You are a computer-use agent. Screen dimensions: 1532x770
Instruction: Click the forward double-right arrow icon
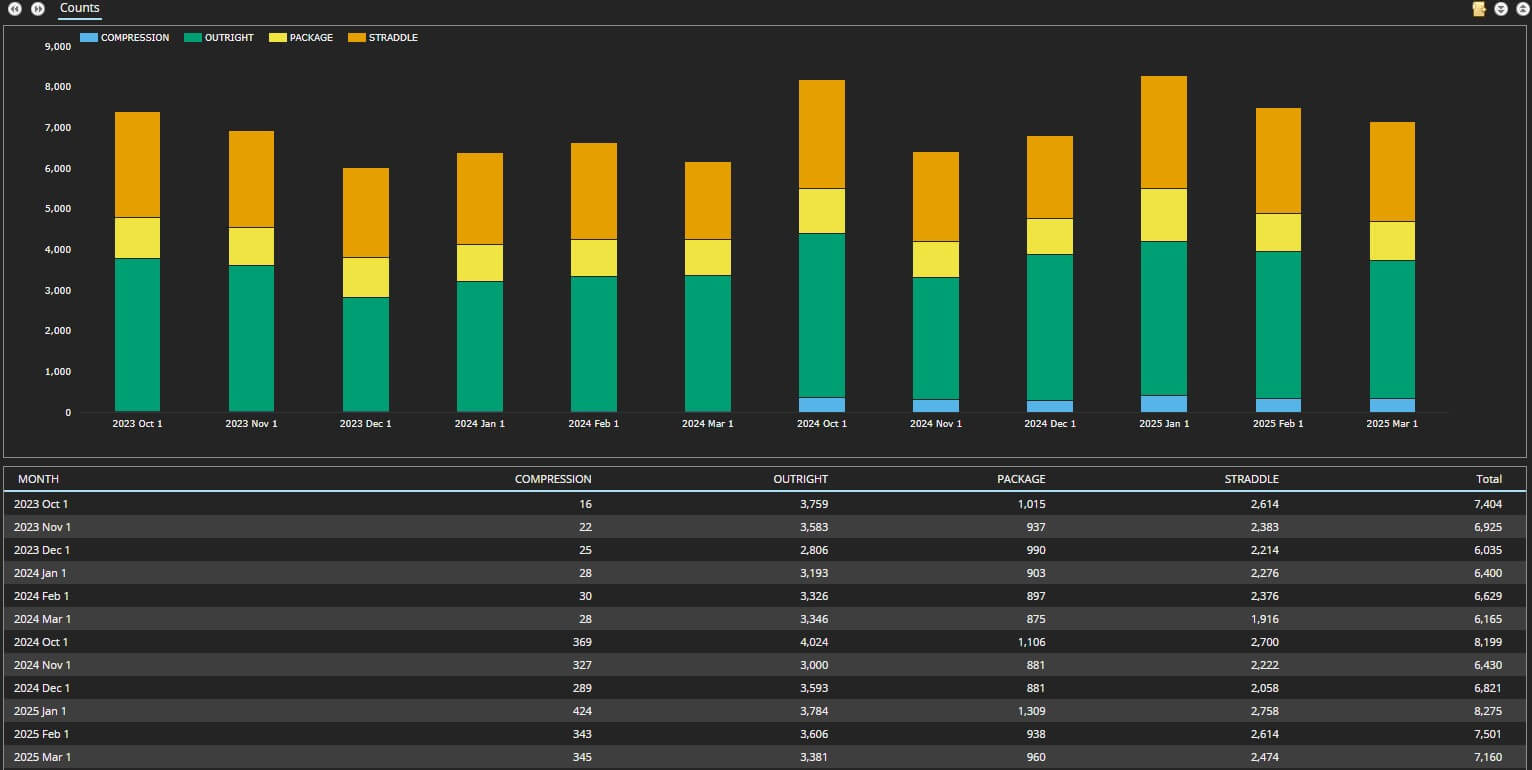tap(38, 9)
